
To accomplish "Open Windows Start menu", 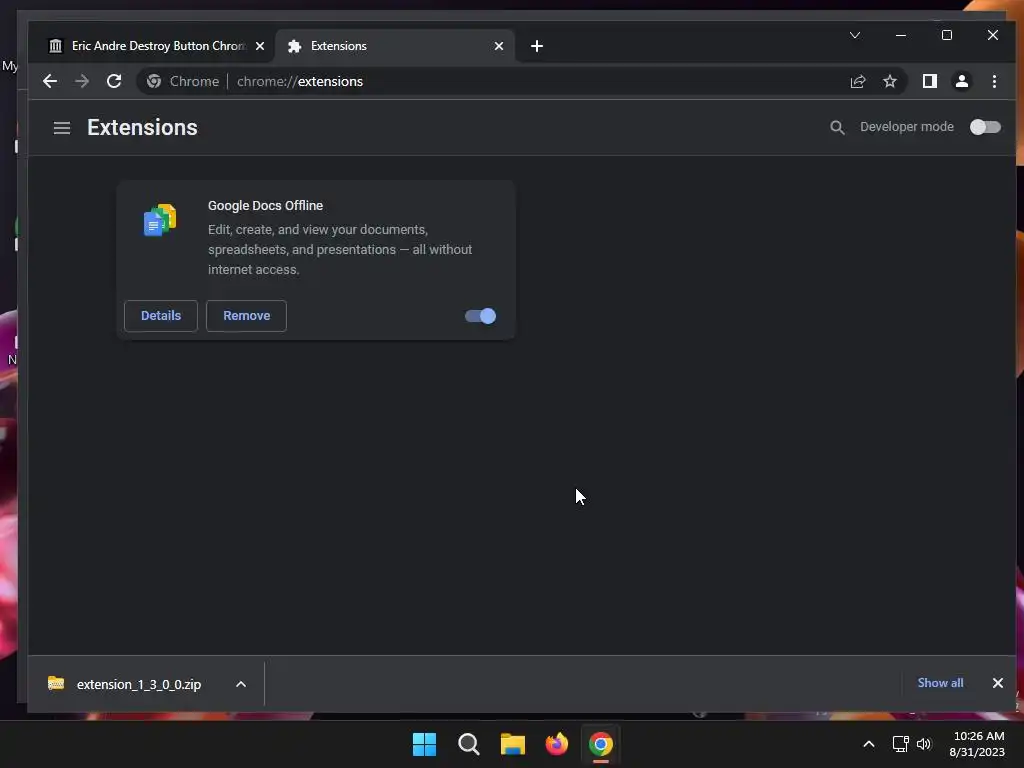I will (x=424, y=744).
